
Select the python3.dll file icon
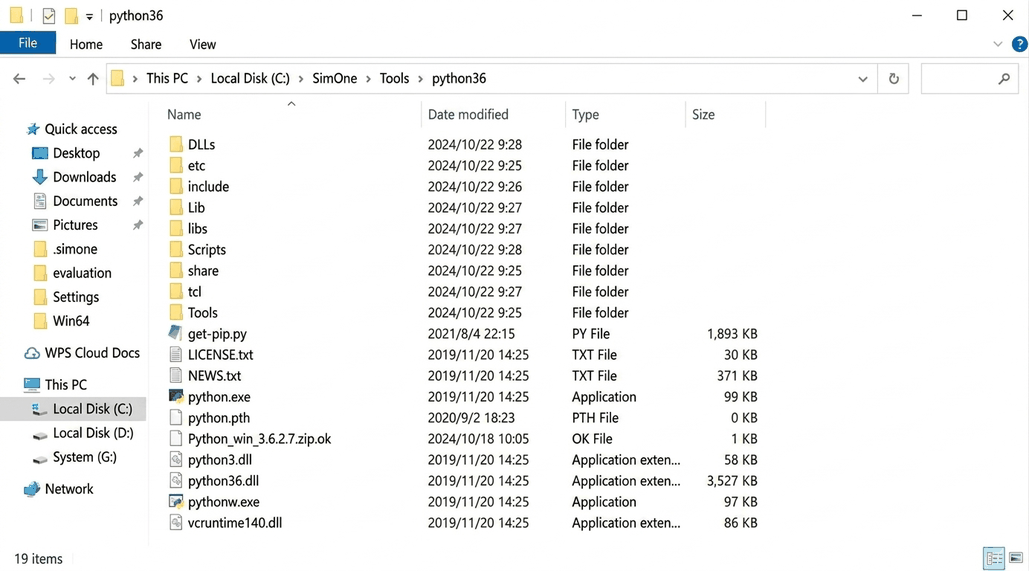pyautogui.click(x=175, y=459)
